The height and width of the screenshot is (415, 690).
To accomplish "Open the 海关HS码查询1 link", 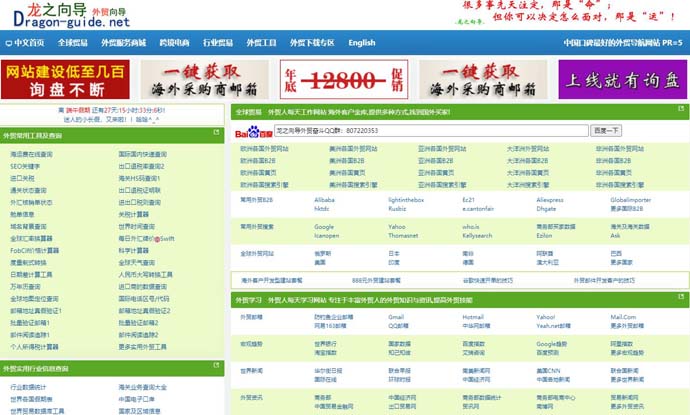I will pyautogui.click(x=139, y=178).
